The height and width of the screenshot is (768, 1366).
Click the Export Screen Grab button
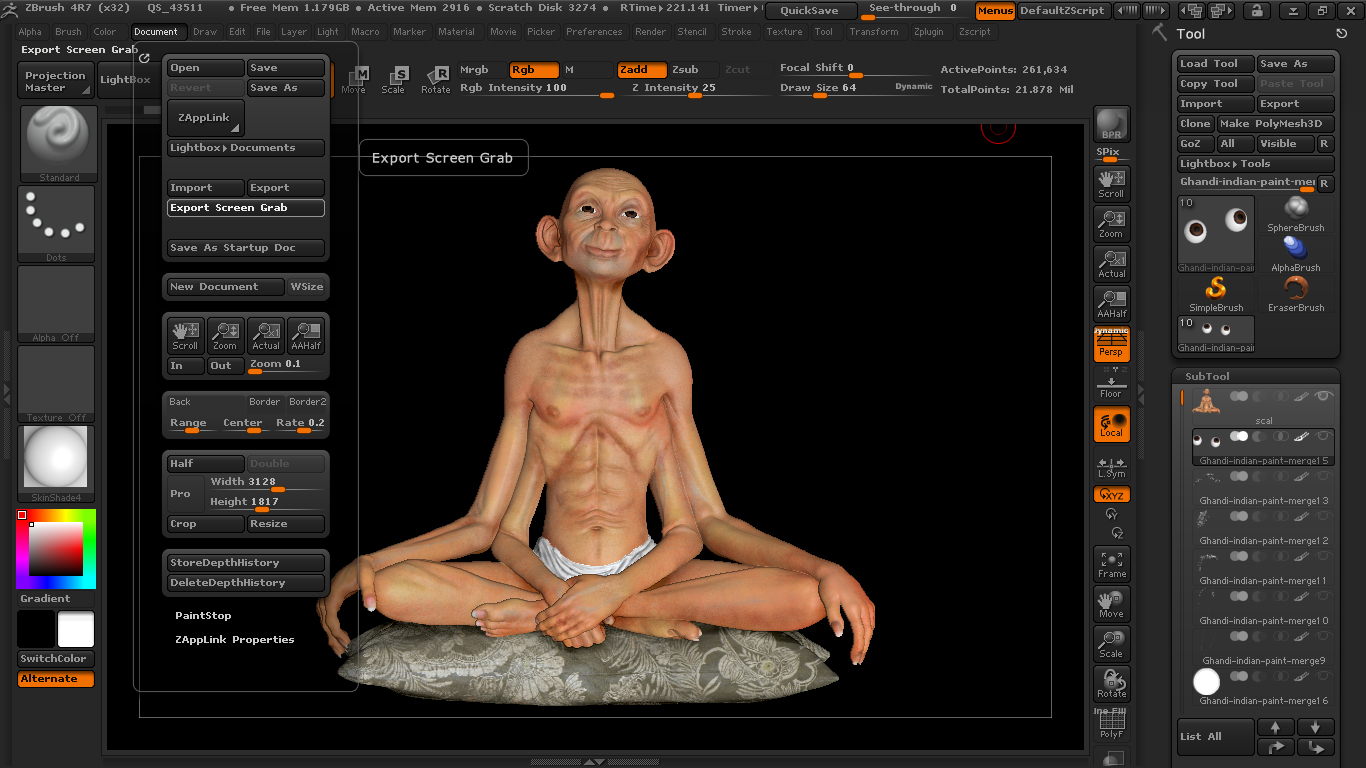246,208
